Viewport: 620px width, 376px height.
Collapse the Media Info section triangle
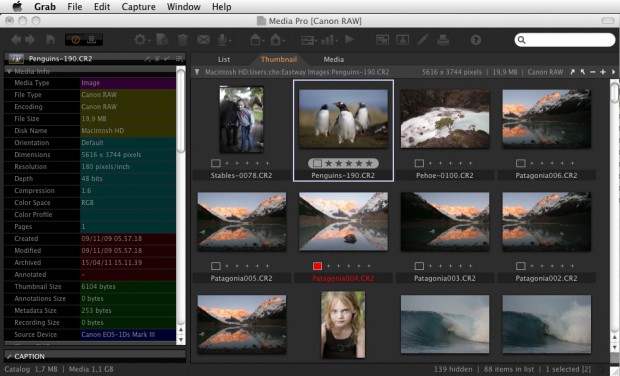pyautogui.click(x=9, y=72)
